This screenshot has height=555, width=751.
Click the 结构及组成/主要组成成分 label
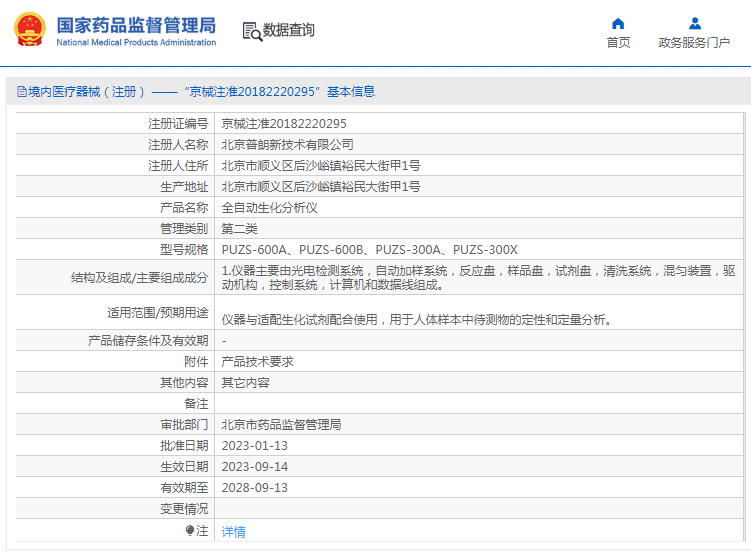point(139,278)
